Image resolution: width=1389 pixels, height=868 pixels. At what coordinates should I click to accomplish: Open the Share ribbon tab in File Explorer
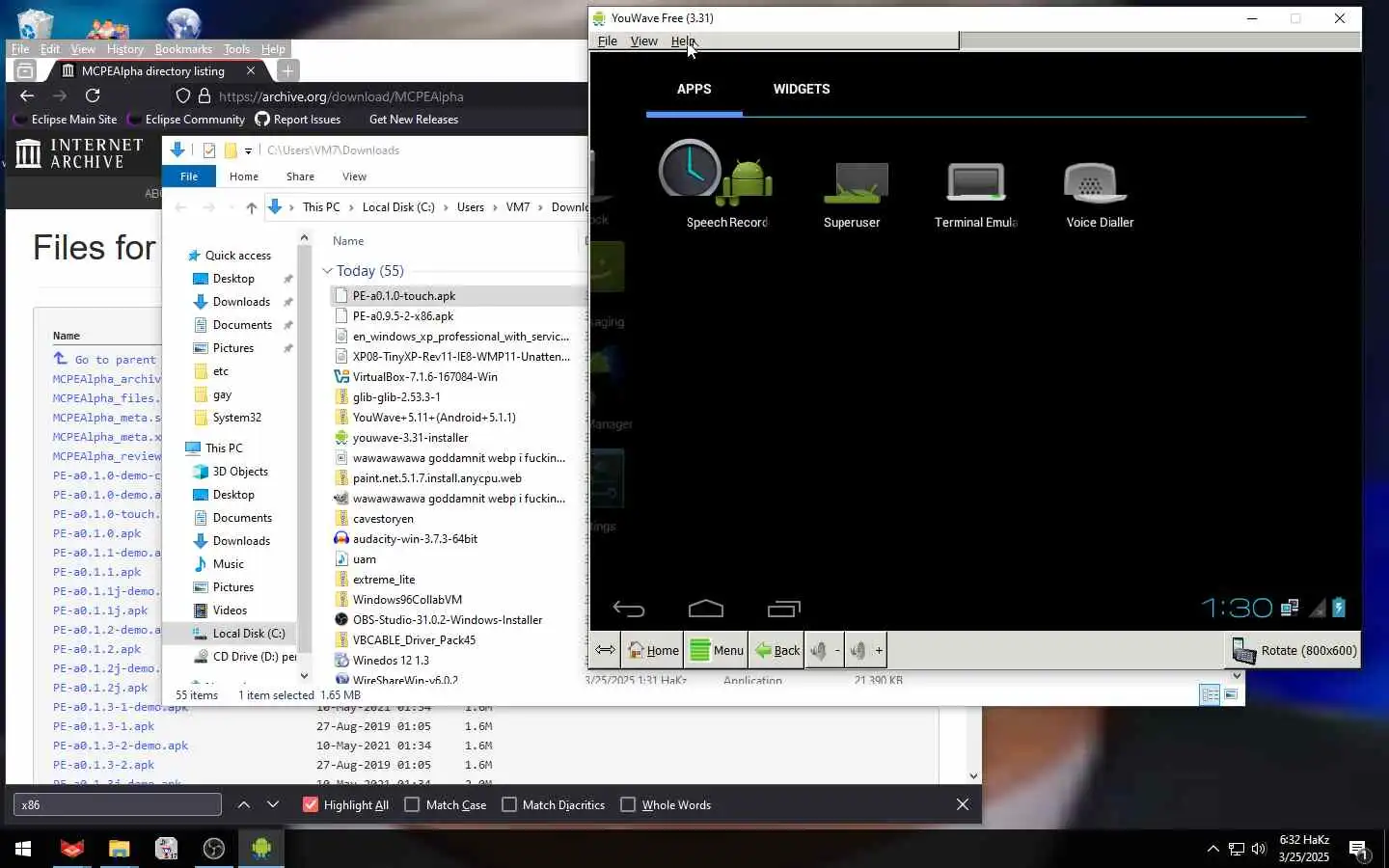coord(300,176)
